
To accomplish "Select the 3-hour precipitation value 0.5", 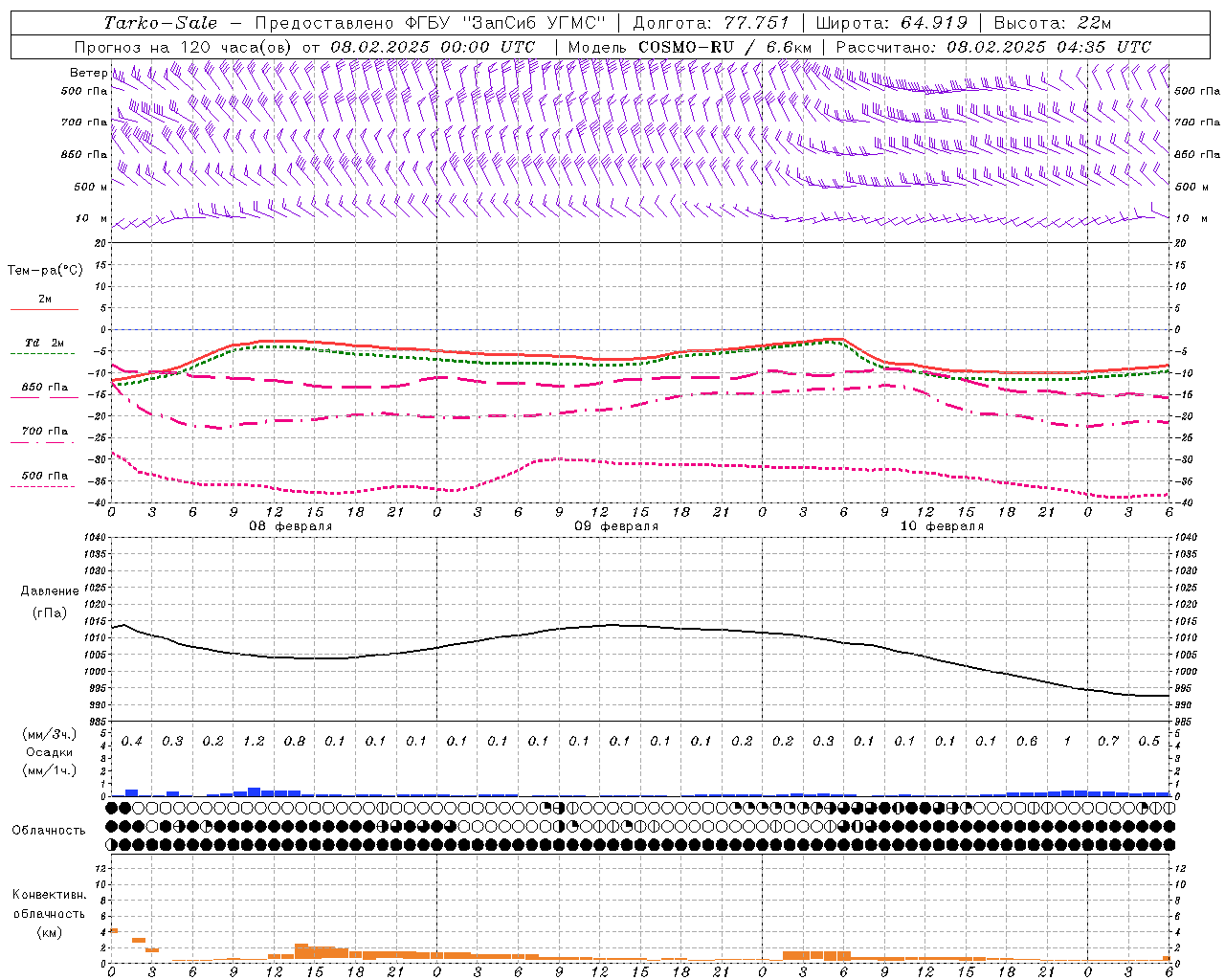I will [1149, 741].
